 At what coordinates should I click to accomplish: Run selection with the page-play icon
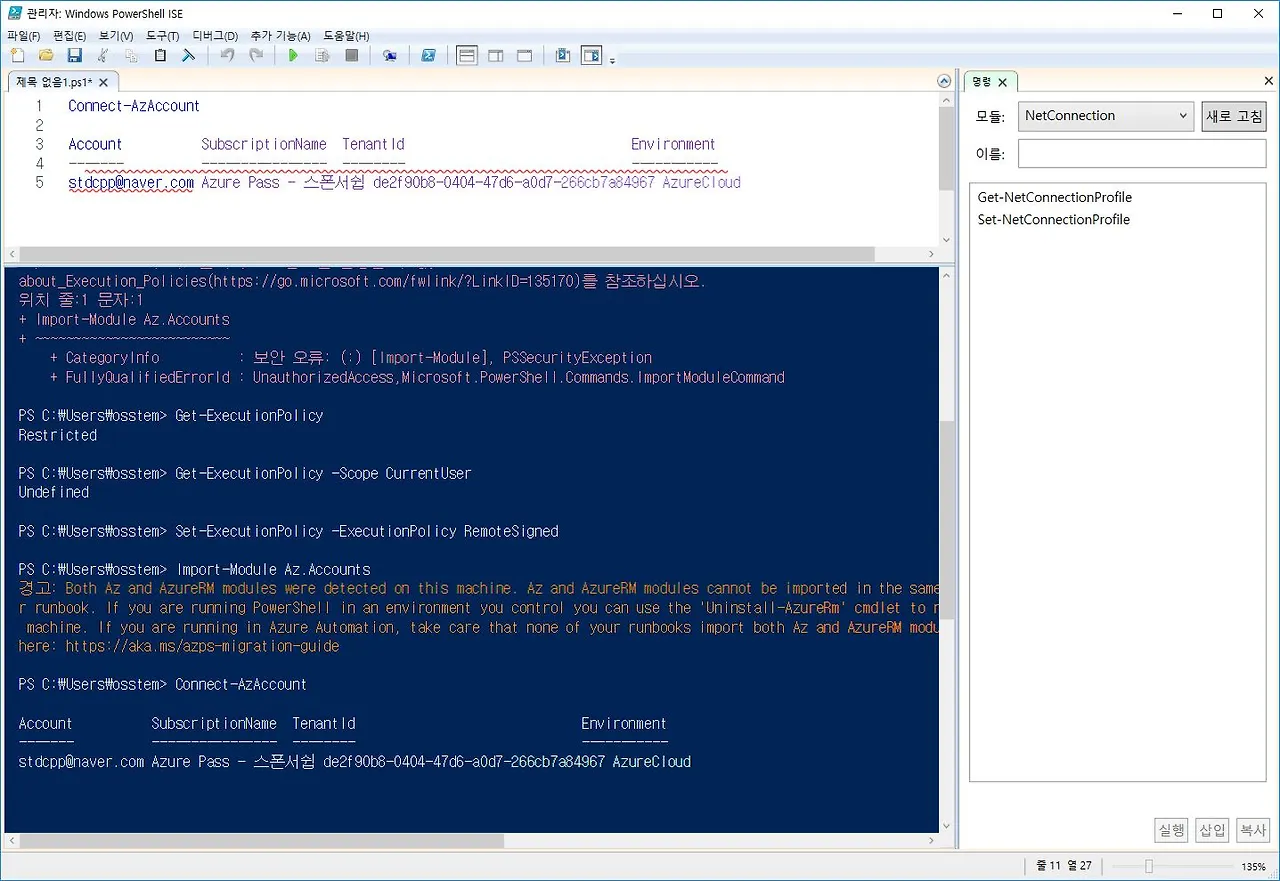pos(322,56)
